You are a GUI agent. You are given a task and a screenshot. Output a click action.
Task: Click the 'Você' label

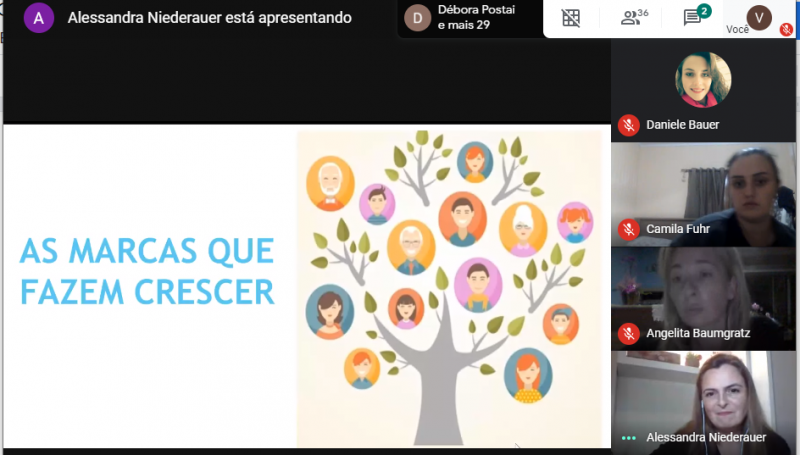click(x=737, y=30)
